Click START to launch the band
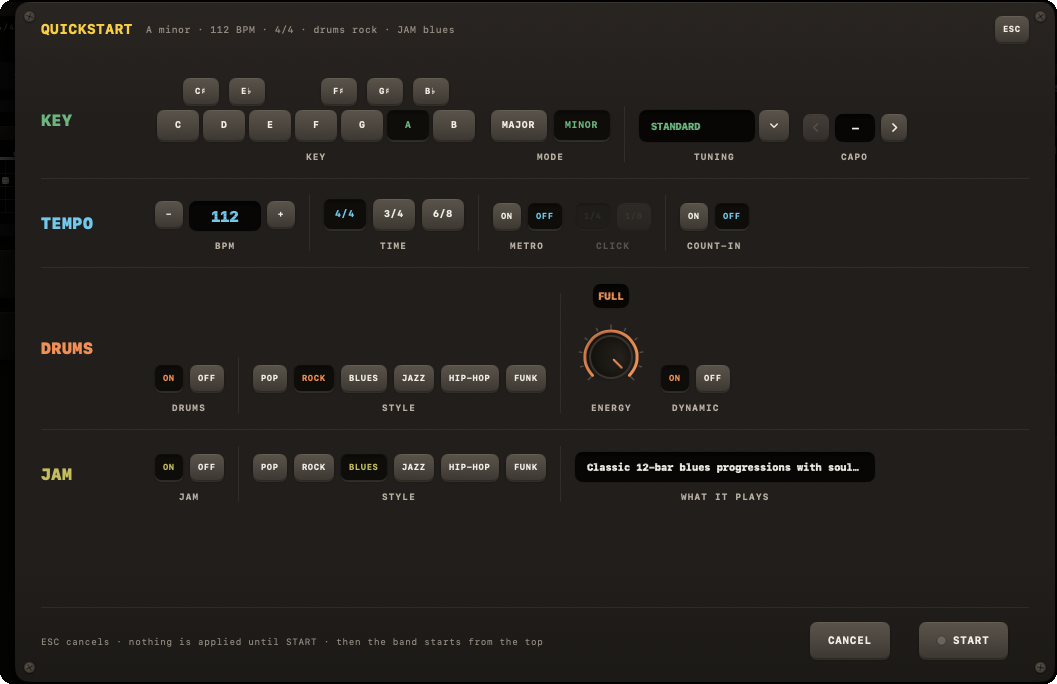Image resolution: width=1057 pixels, height=684 pixels. click(963, 640)
